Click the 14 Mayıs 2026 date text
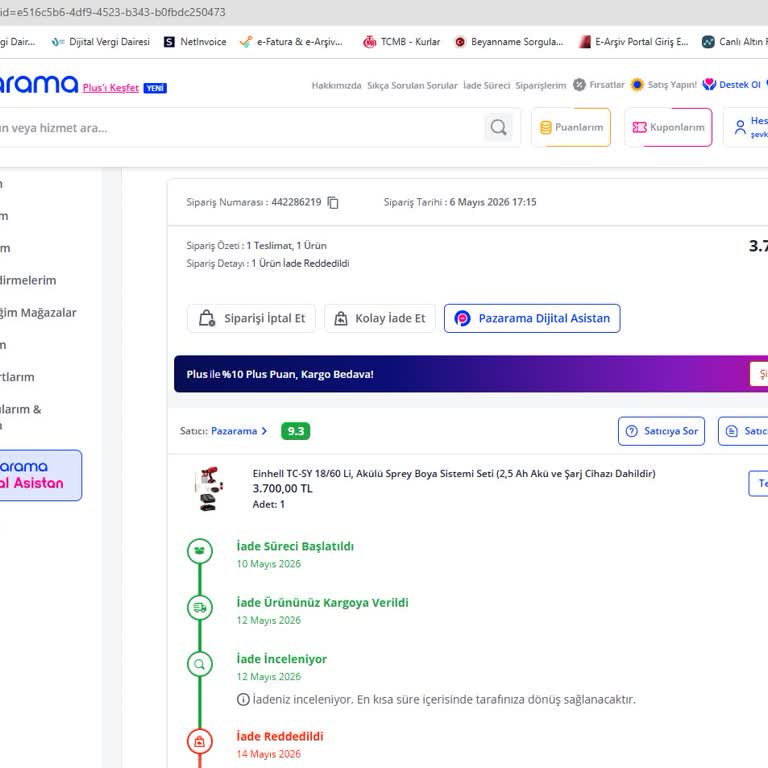The image size is (768, 768). point(268,754)
